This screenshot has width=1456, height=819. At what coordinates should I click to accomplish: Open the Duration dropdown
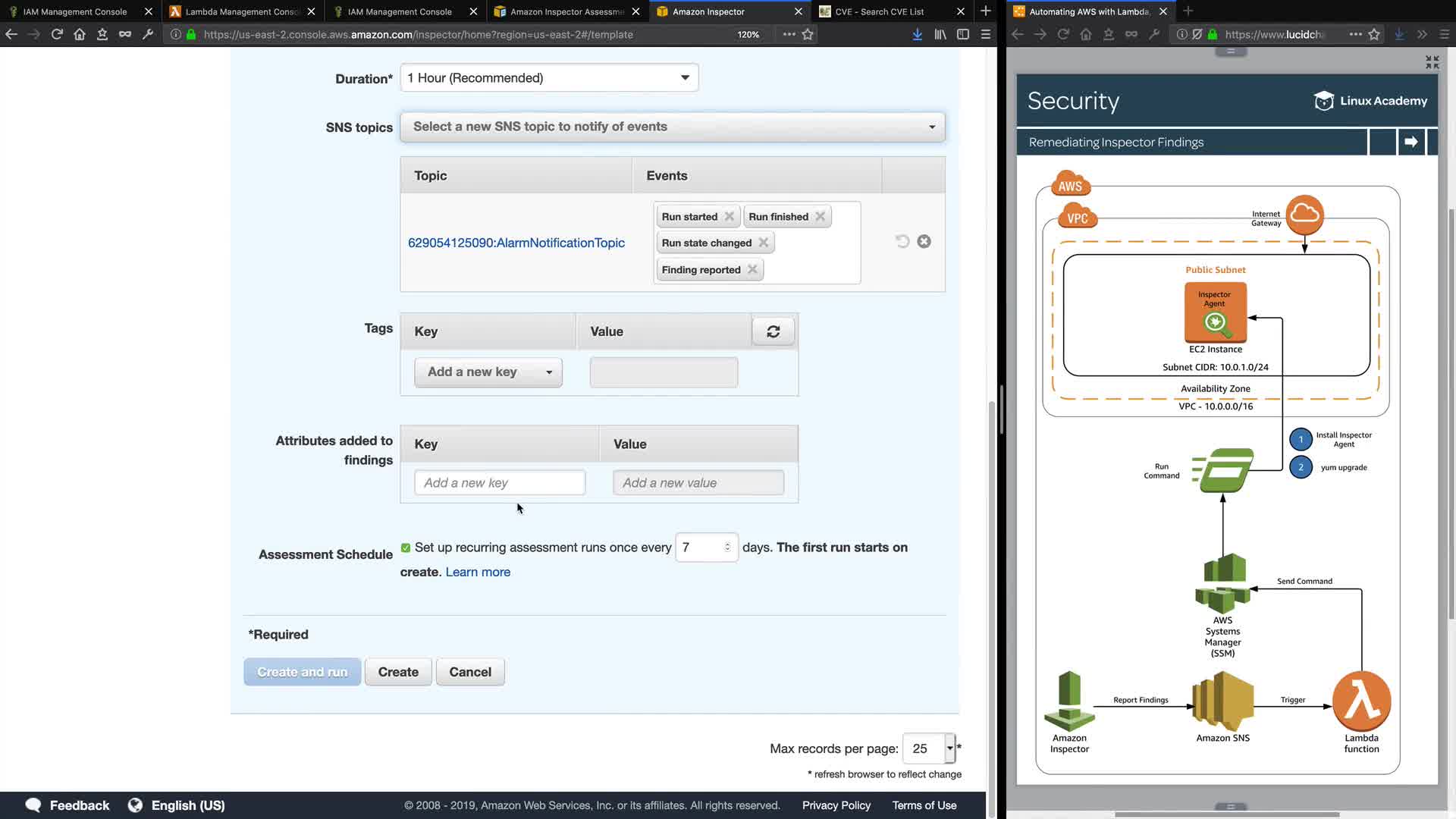(x=549, y=78)
